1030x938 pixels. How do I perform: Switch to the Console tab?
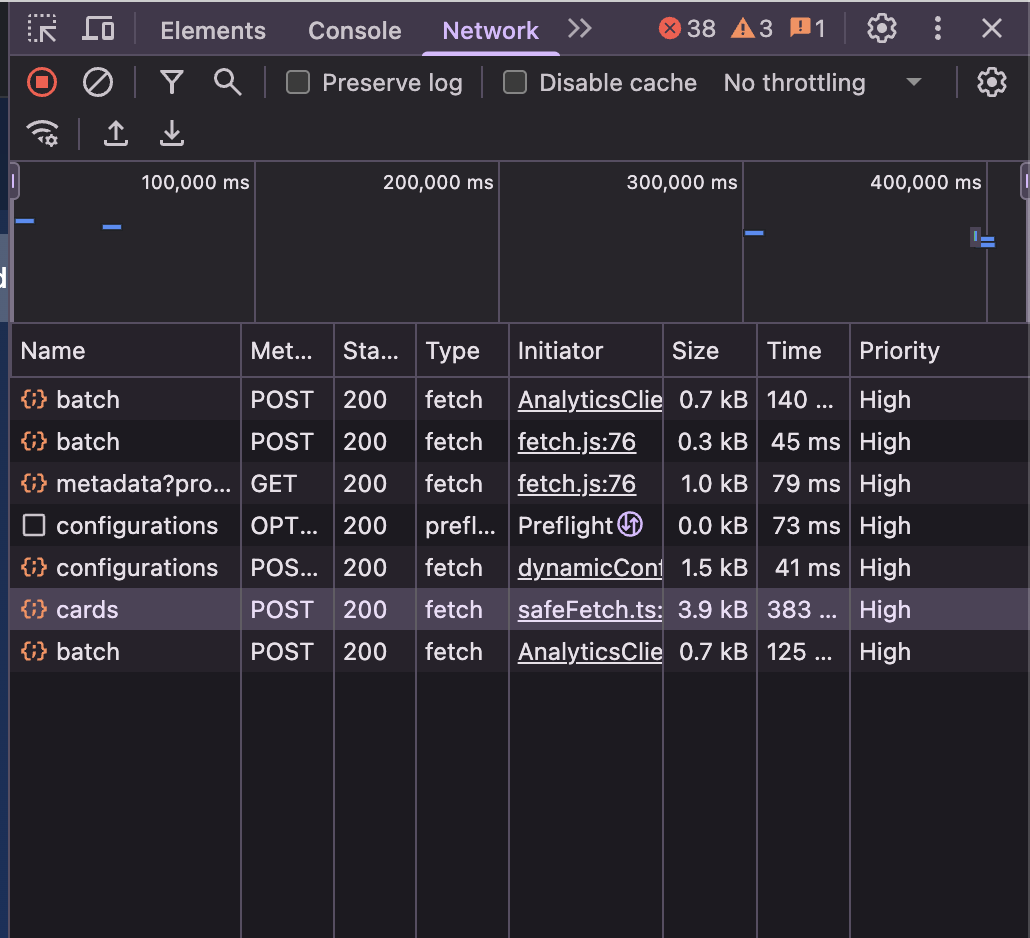(355, 31)
